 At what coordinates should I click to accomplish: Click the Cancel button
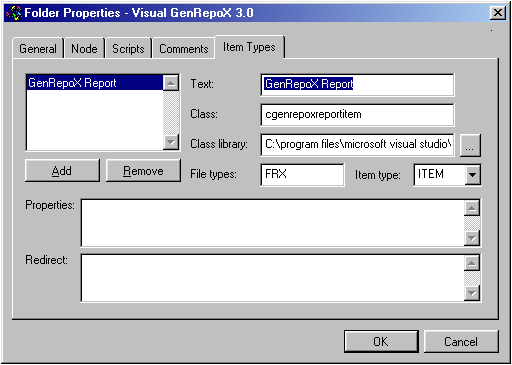tap(461, 341)
